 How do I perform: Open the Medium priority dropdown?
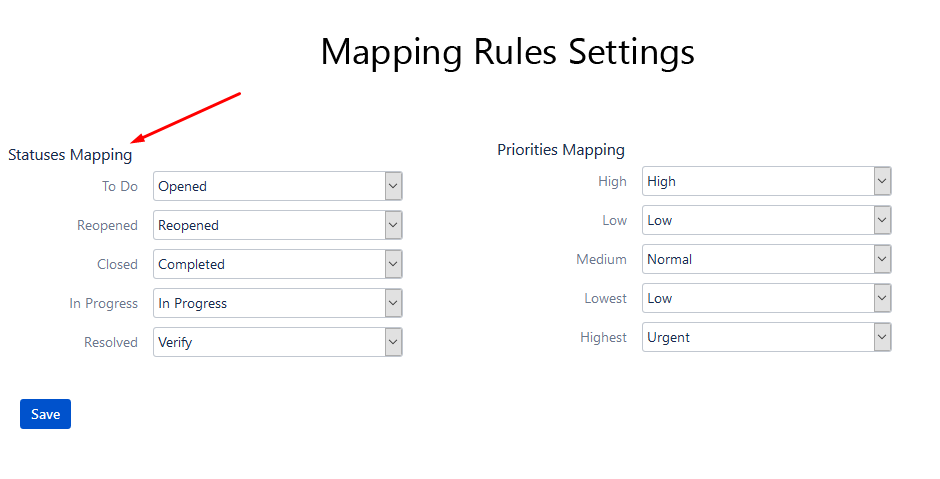click(x=766, y=259)
